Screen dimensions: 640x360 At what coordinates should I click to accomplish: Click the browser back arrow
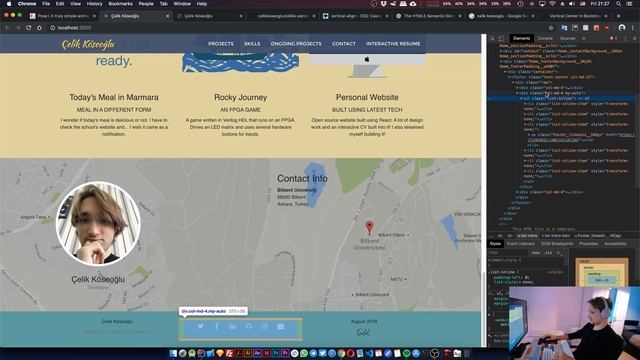pyautogui.click(x=7, y=28)
